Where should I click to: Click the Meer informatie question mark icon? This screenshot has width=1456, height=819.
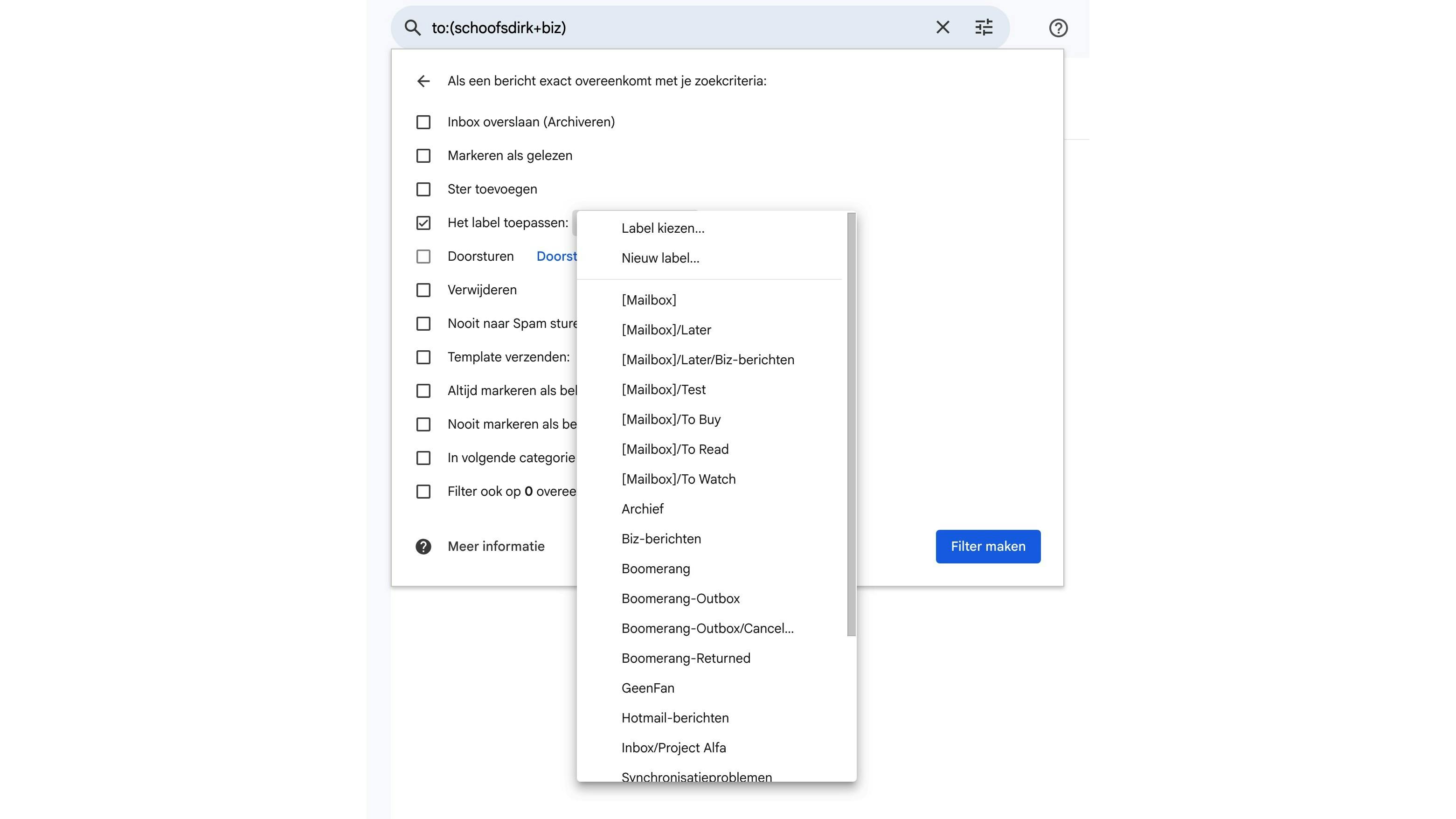(423, 547)
